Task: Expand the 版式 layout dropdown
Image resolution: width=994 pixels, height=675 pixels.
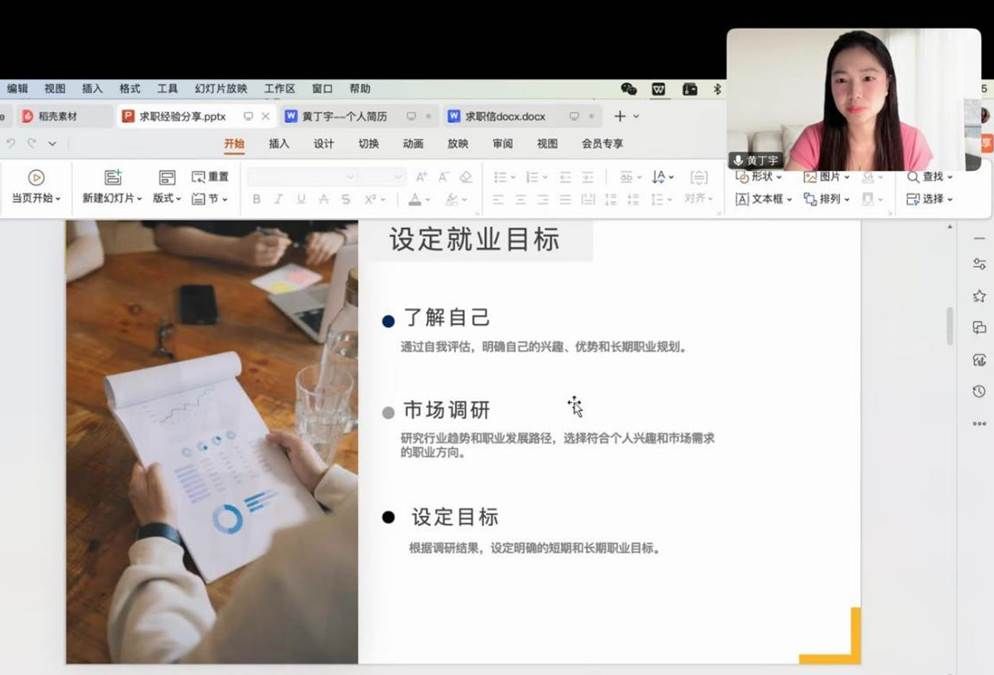Action: pos(166,199)
